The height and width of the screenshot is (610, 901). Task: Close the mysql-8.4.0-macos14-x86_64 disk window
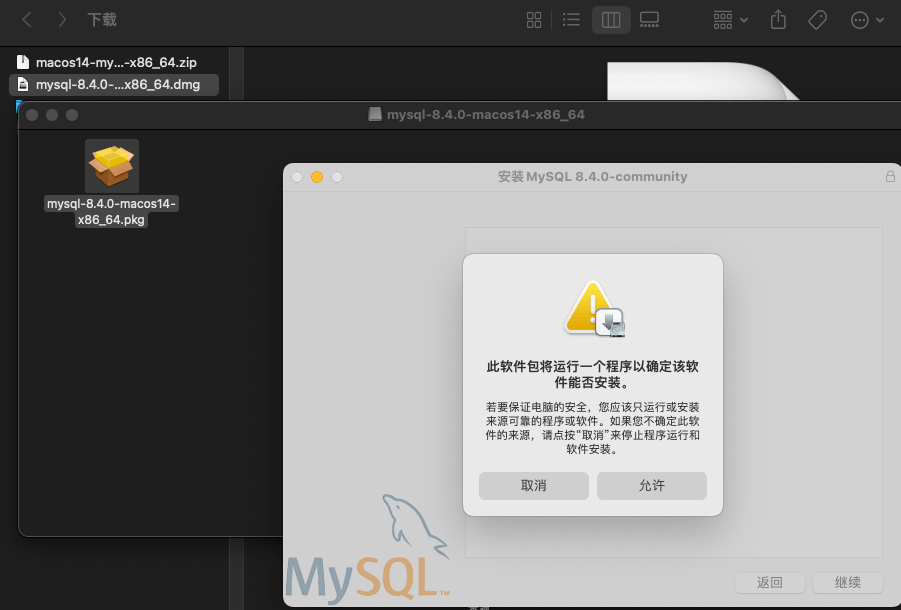[32, 115]
